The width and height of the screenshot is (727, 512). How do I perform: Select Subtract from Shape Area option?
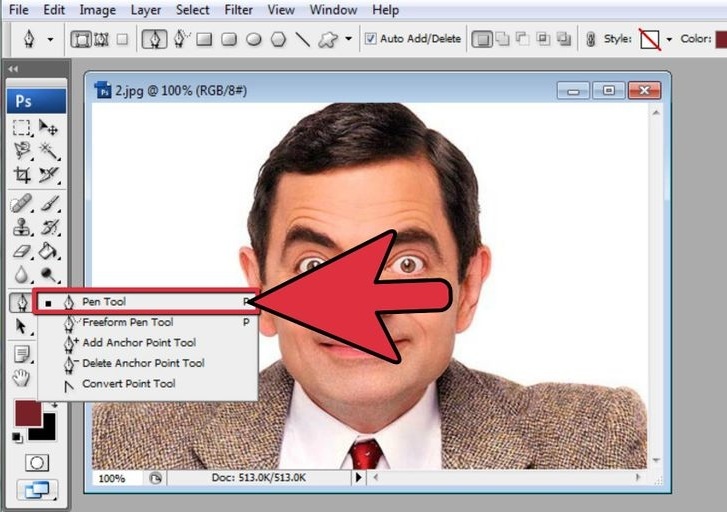pyautogui.click(x=523, y=39)
